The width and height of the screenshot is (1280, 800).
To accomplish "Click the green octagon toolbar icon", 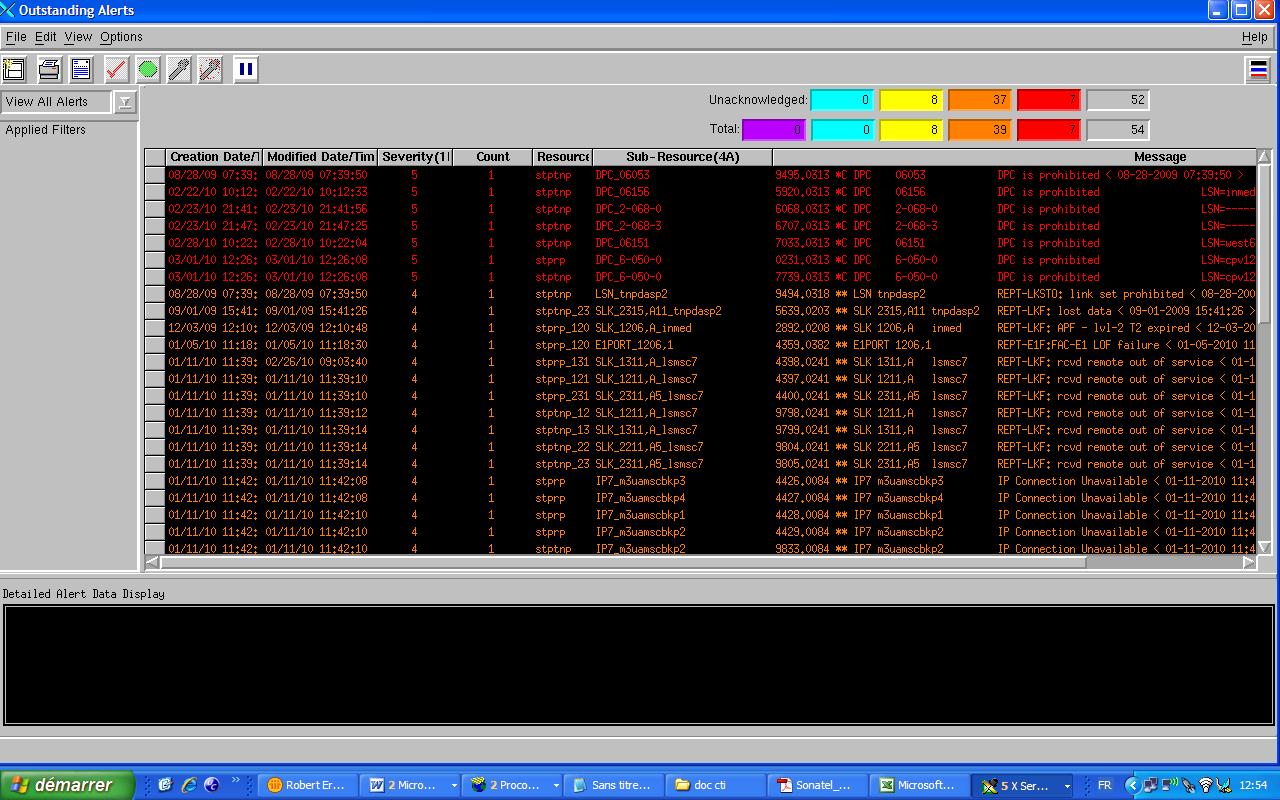I will 148,69.
